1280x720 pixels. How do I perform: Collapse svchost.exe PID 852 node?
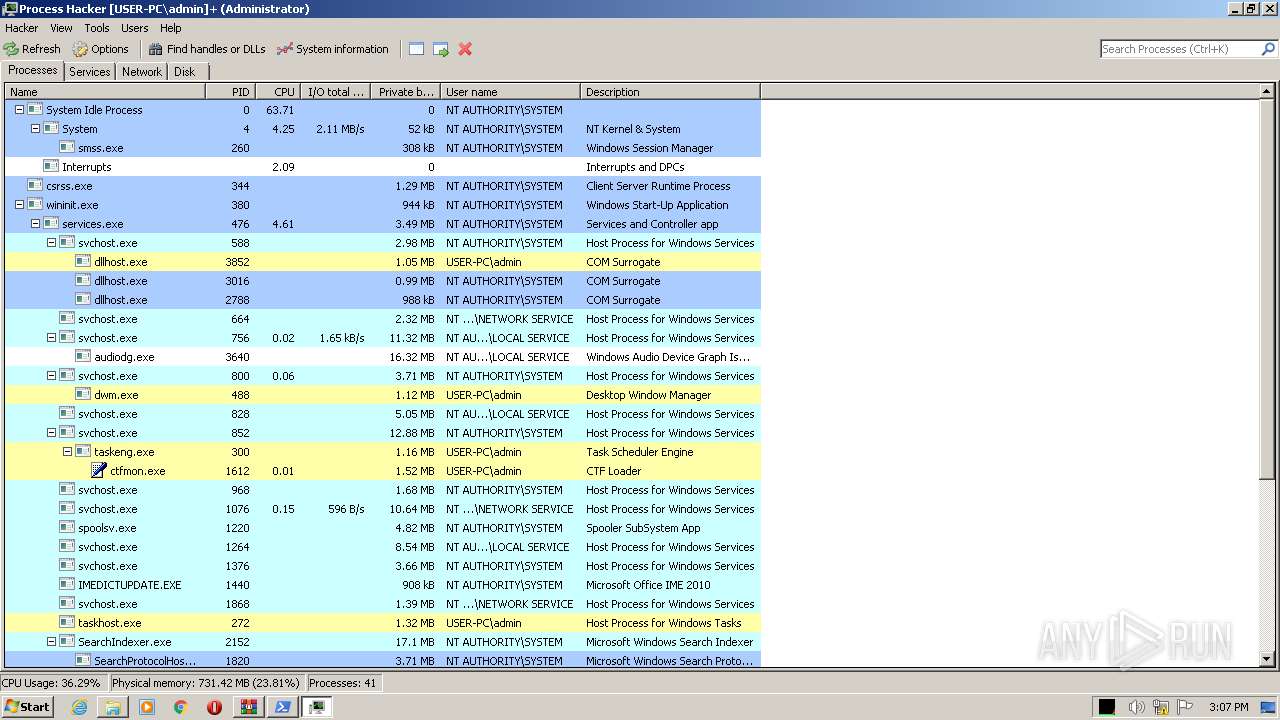51,433
